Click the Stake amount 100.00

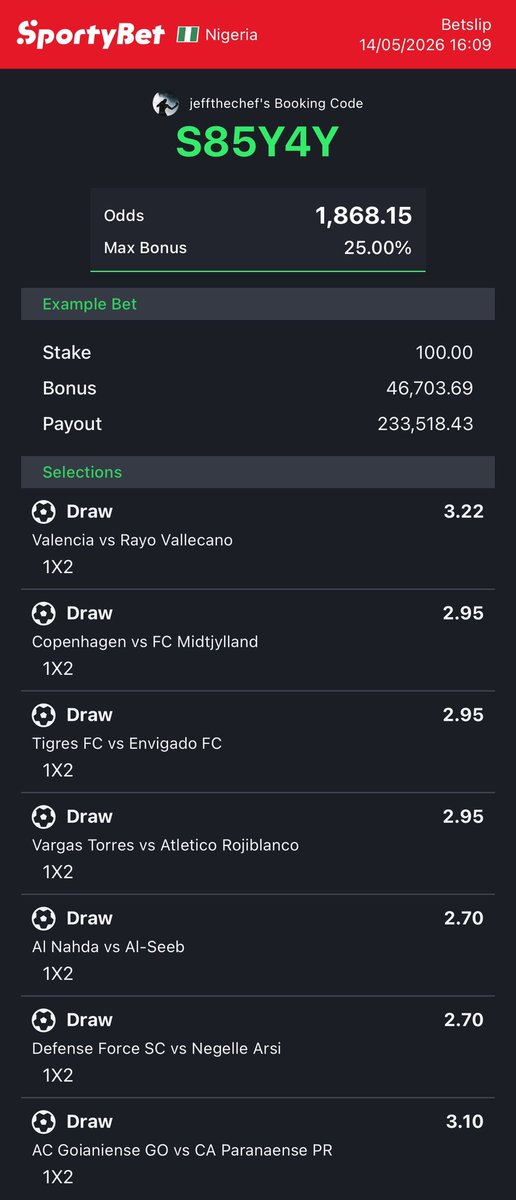pos(444,352)
